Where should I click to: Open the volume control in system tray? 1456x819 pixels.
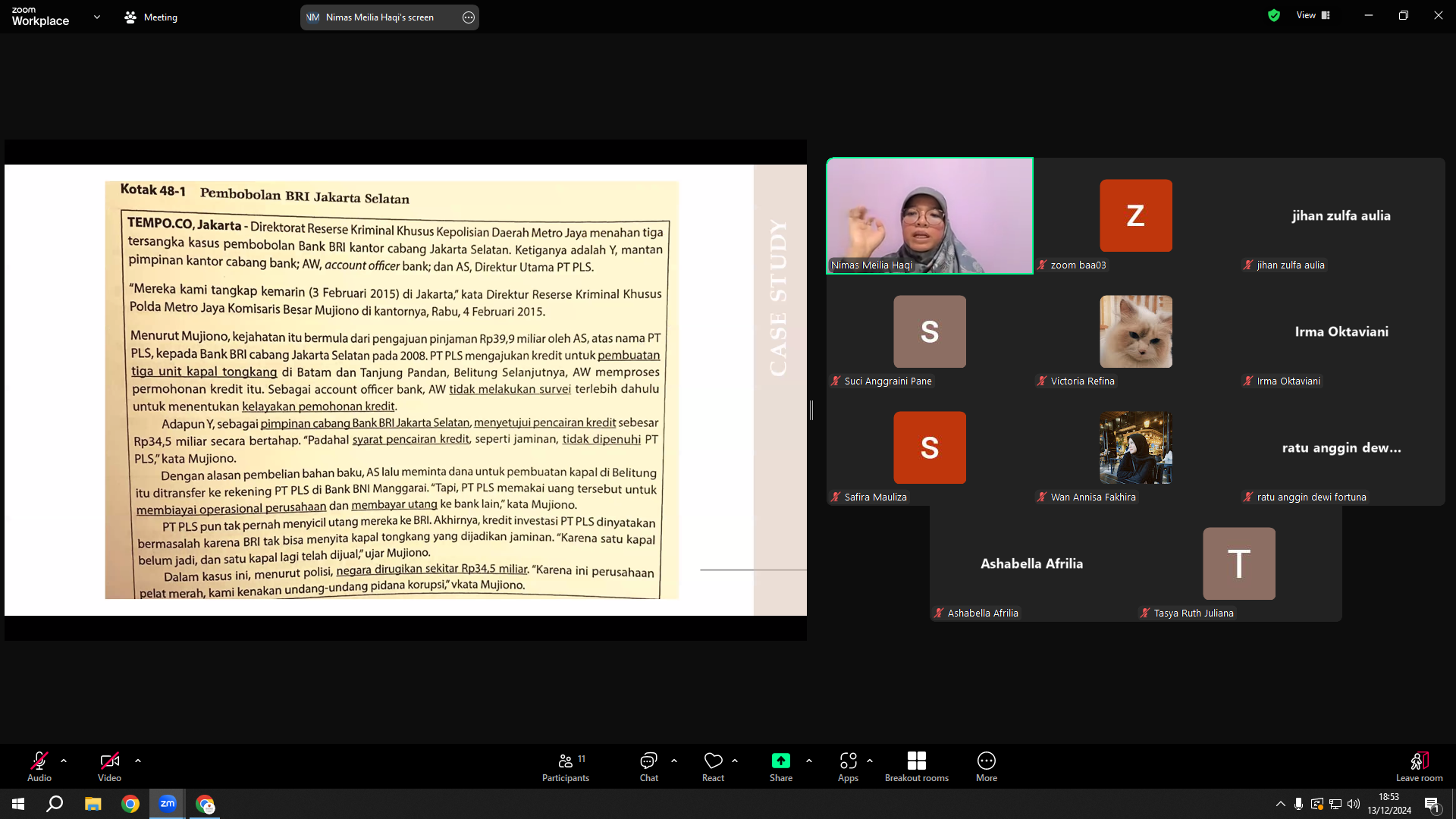pyautogui.click(x=1354, y=804)
